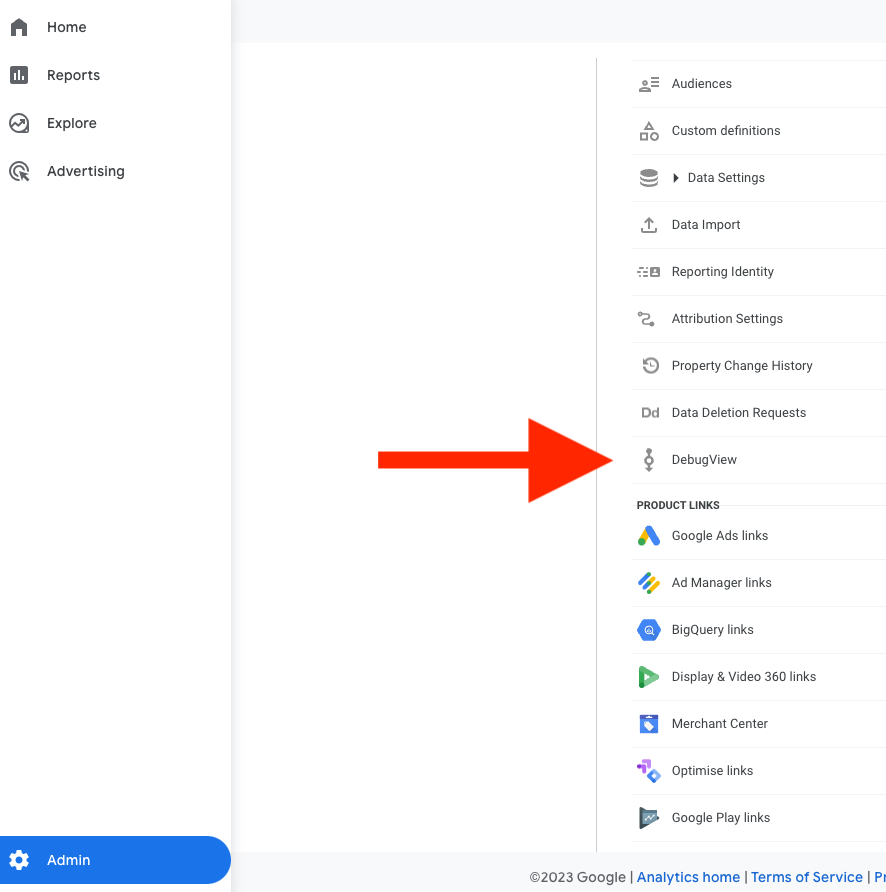This screenshot has height=892, width=886.
Task: Open Home in the sidebar
Action: [x=67, y=27]
